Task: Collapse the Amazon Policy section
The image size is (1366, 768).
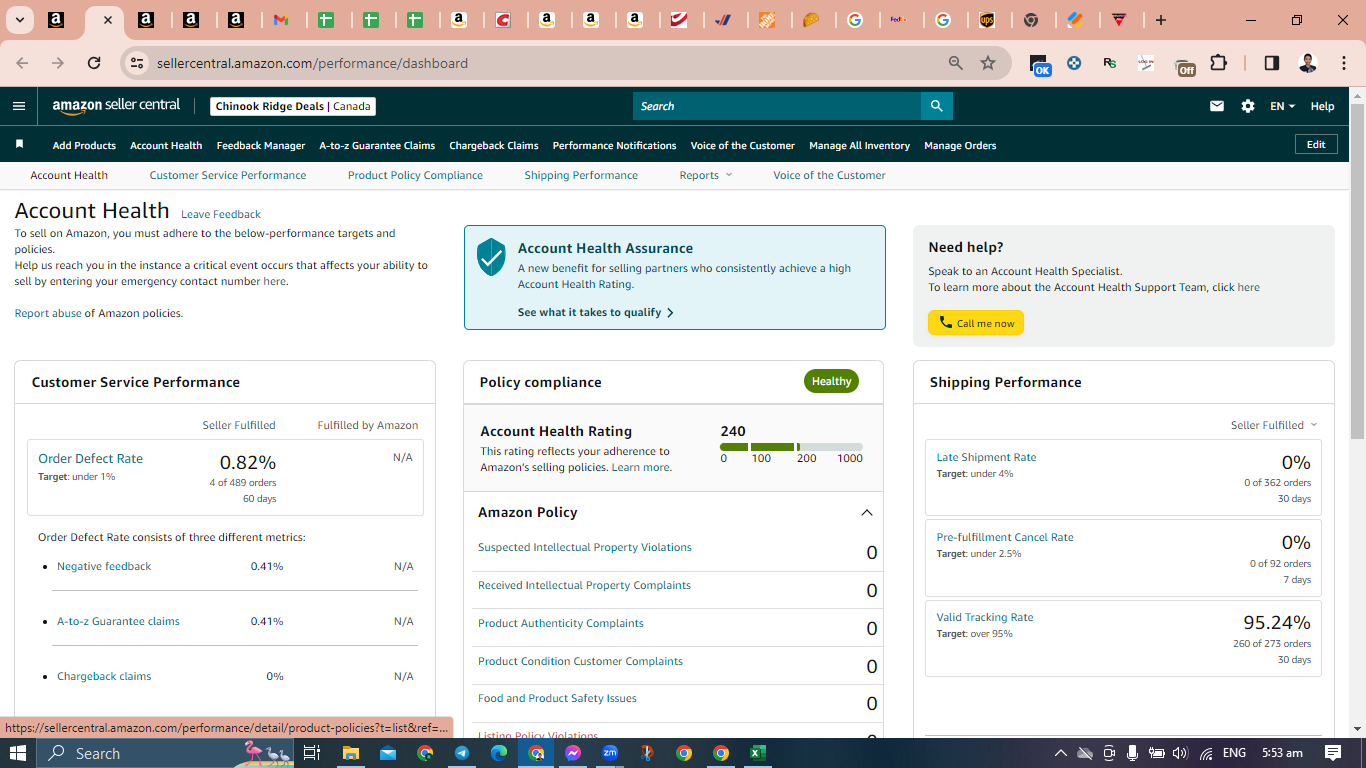Action: (x=867, y=513)
